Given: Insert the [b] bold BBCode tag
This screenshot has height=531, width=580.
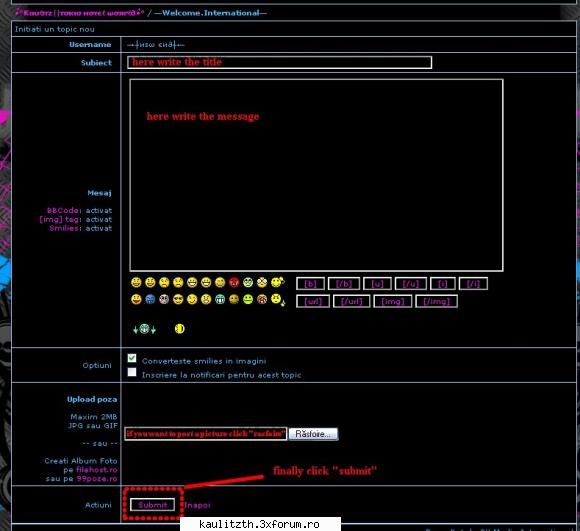Looking at the screenshot, I should point(310,284).
